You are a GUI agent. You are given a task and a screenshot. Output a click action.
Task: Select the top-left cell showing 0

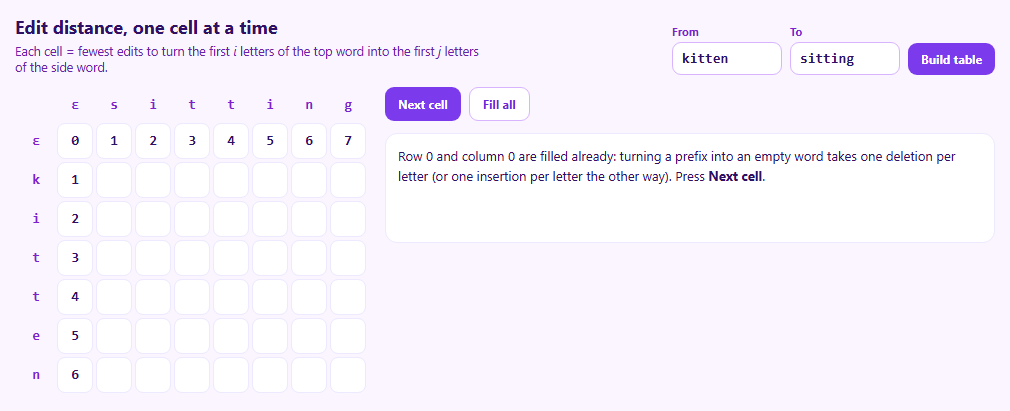pos(75,141)
